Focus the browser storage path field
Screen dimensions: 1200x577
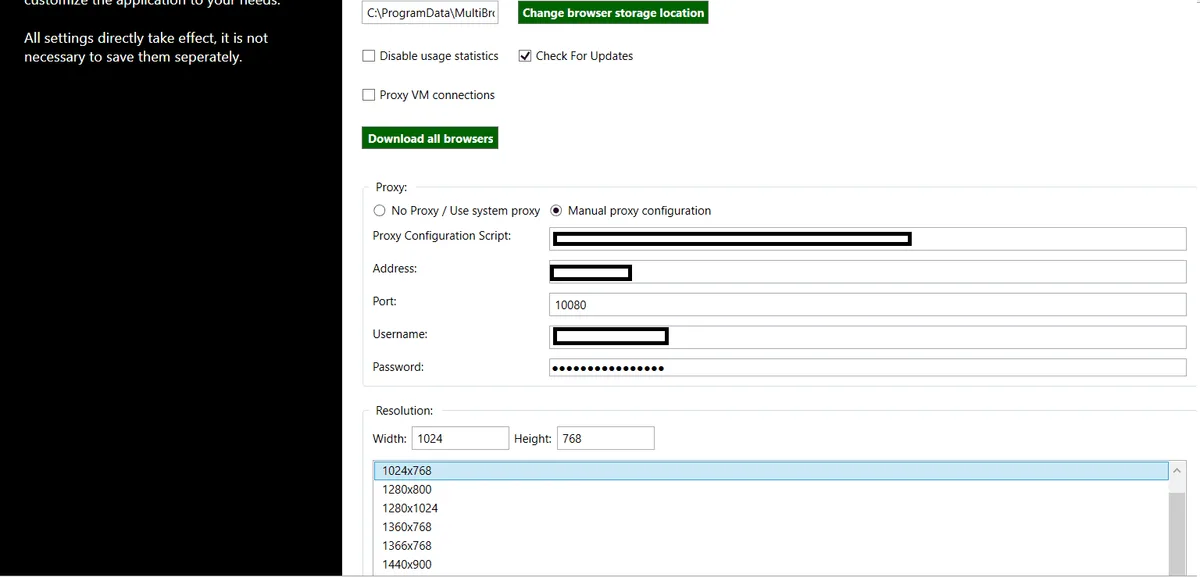(431, 13)
